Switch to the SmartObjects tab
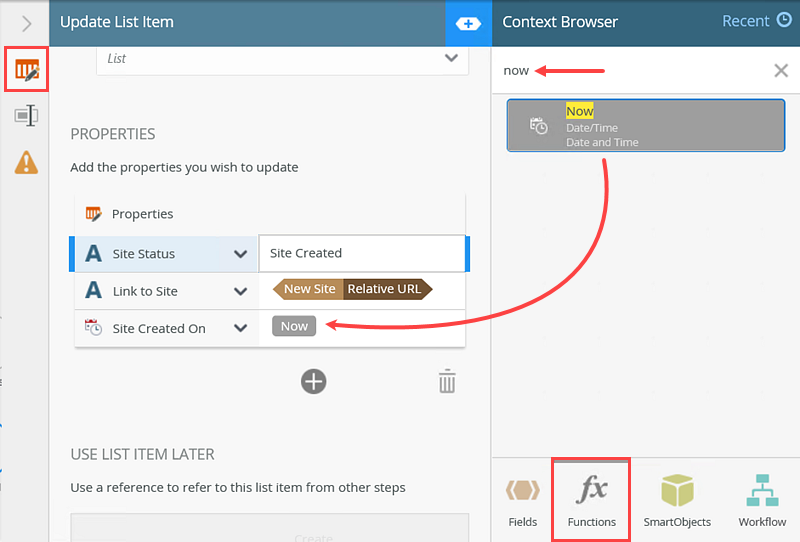The width and height of the screenshot is (800, 542). point(677,500)
